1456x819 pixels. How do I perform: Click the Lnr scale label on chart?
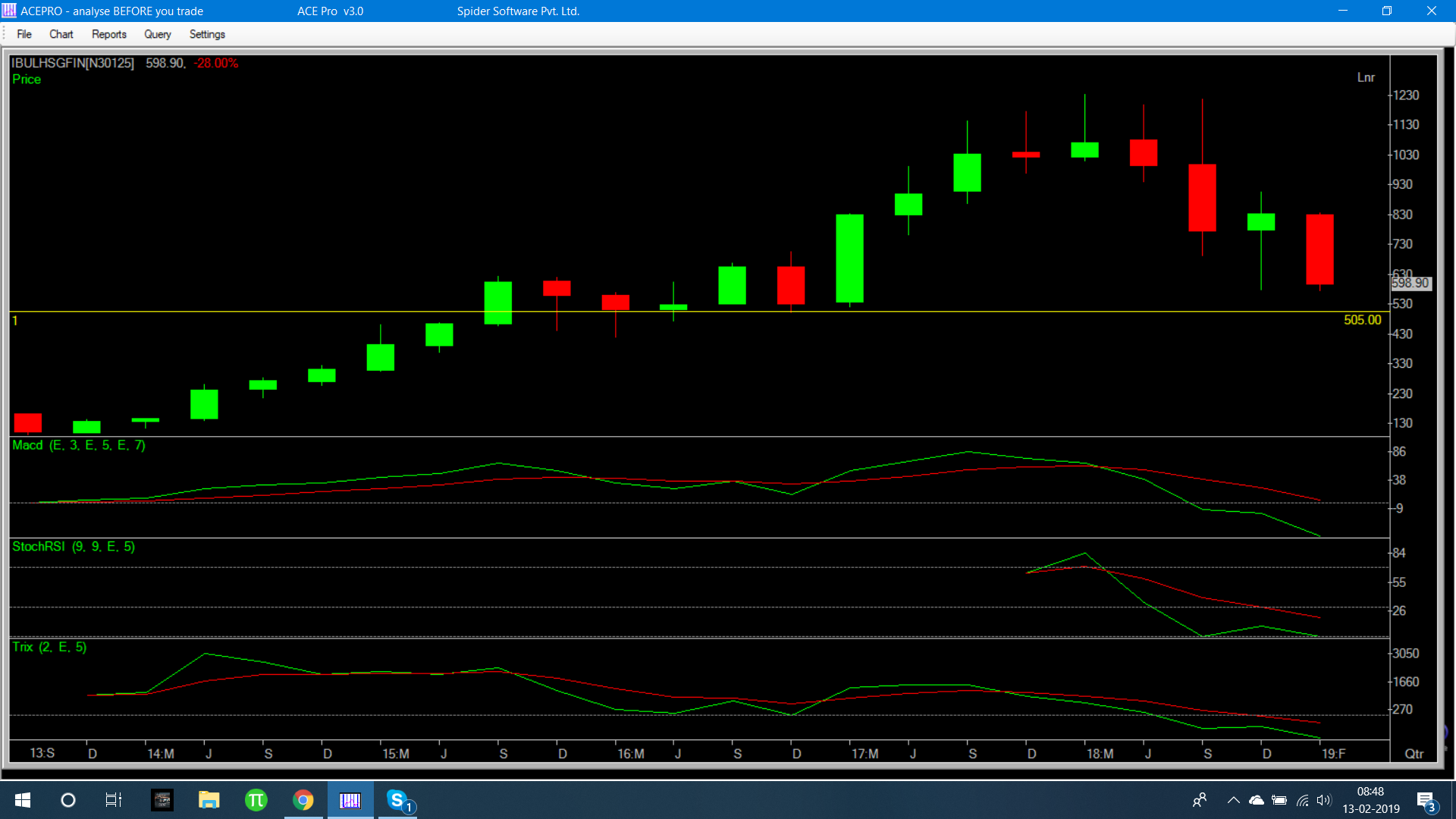(x=1365, y=77)
